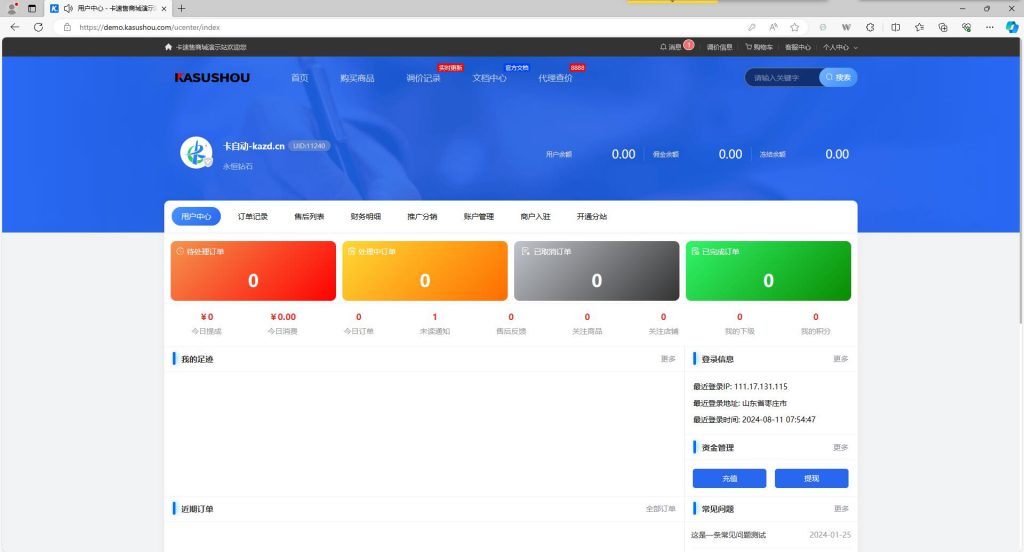Open 购买商品 in the navigation menu

coord(357,78)
